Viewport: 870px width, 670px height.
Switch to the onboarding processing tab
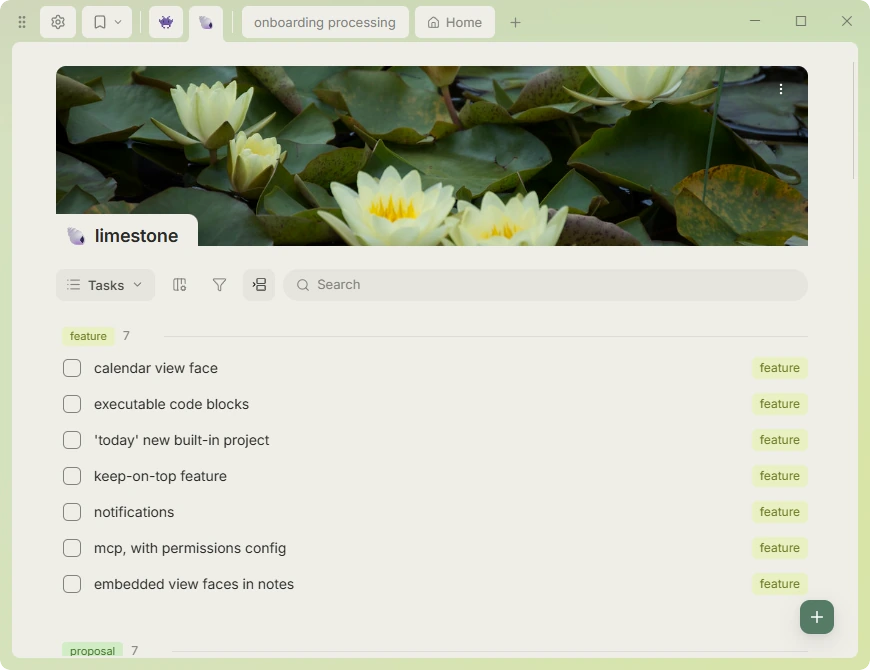click(325, 22)
